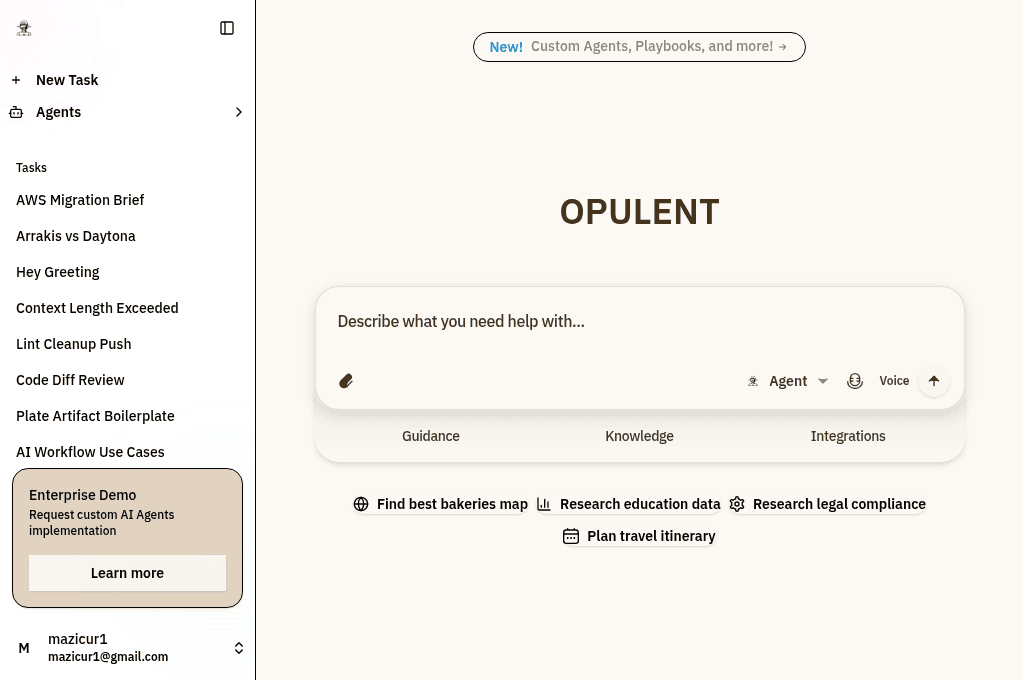Click the Opulent logo icon in sidebar
Viewport: 1023px width, 680px height.
(24, 28)
